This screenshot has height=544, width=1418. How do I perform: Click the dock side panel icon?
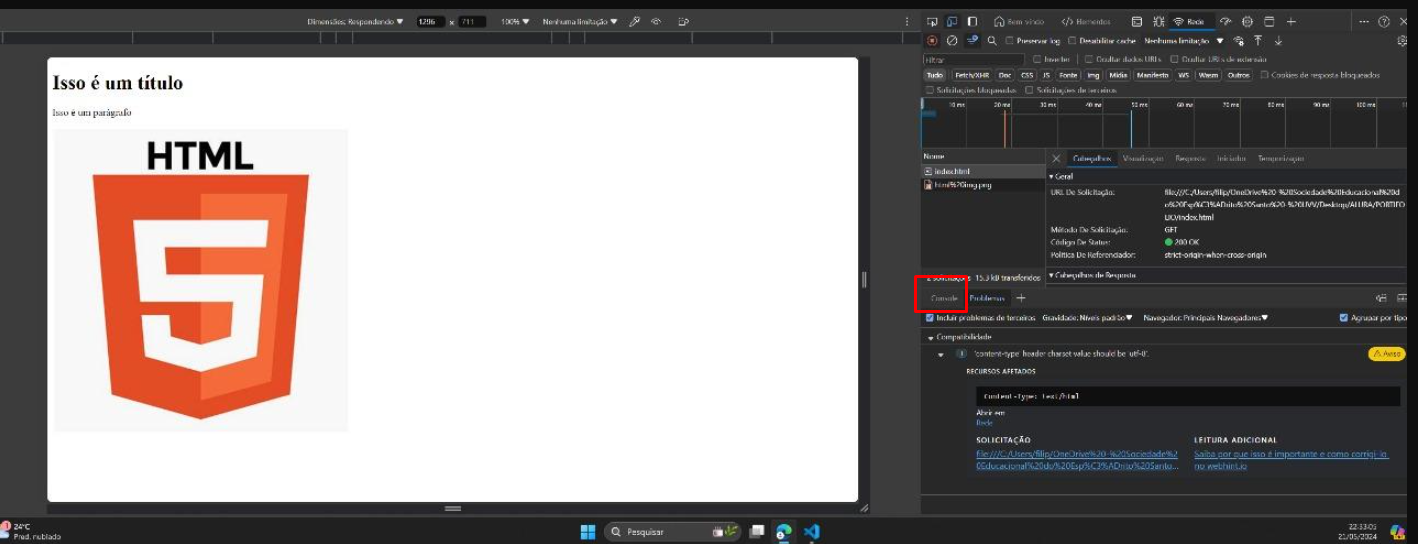(x=972, y=21)
